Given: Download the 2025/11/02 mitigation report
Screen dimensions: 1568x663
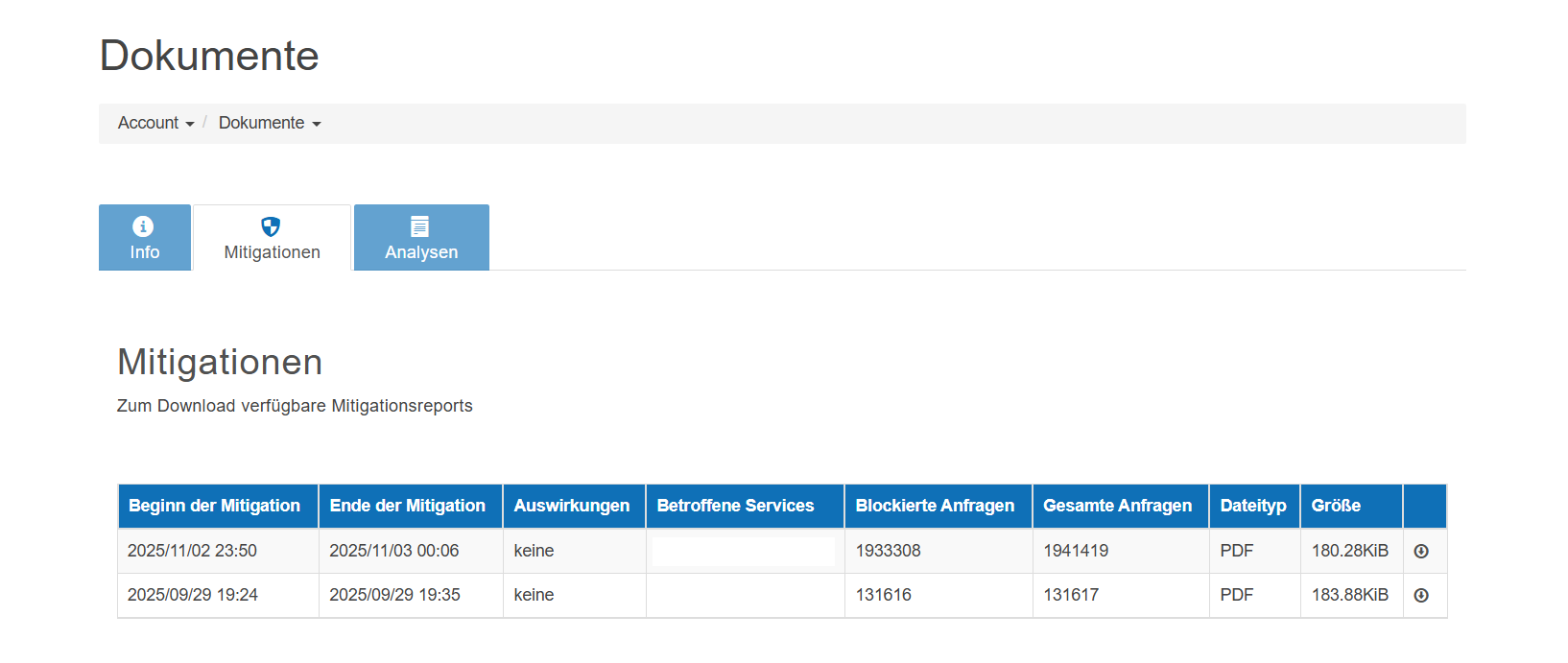Looking at the screenshot, I should (1421, 552).
